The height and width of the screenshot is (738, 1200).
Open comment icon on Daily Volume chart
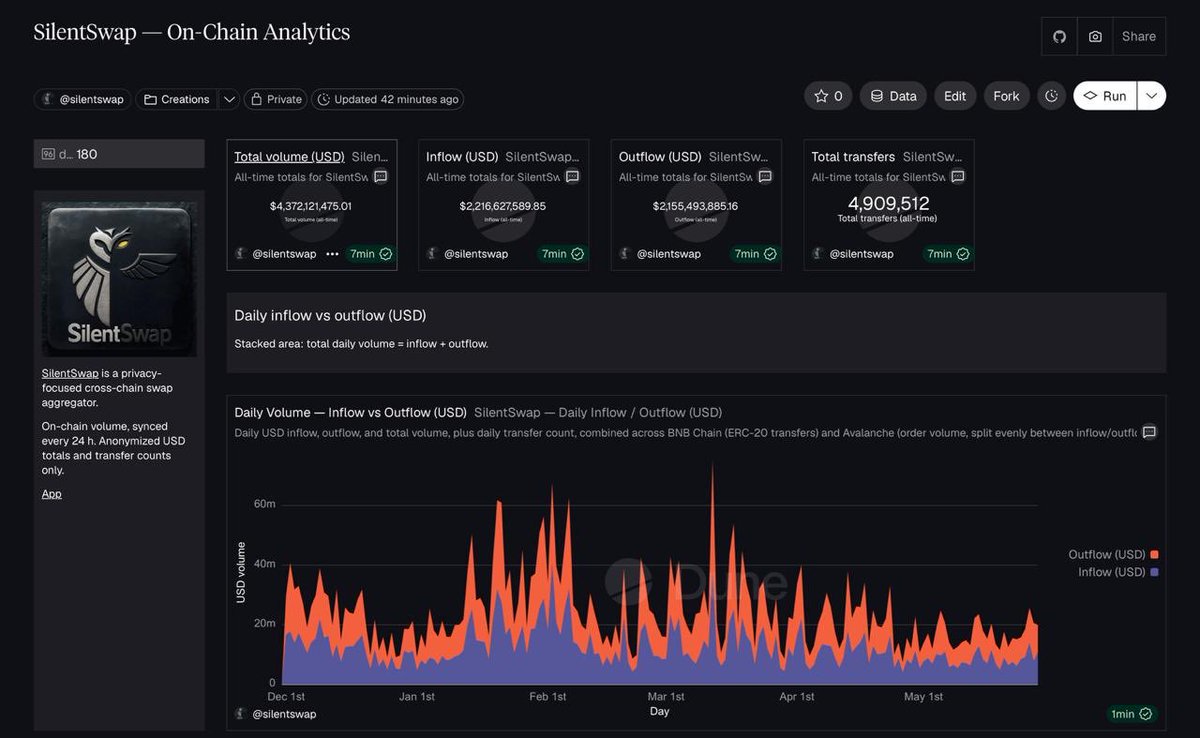coord(1150,432)
